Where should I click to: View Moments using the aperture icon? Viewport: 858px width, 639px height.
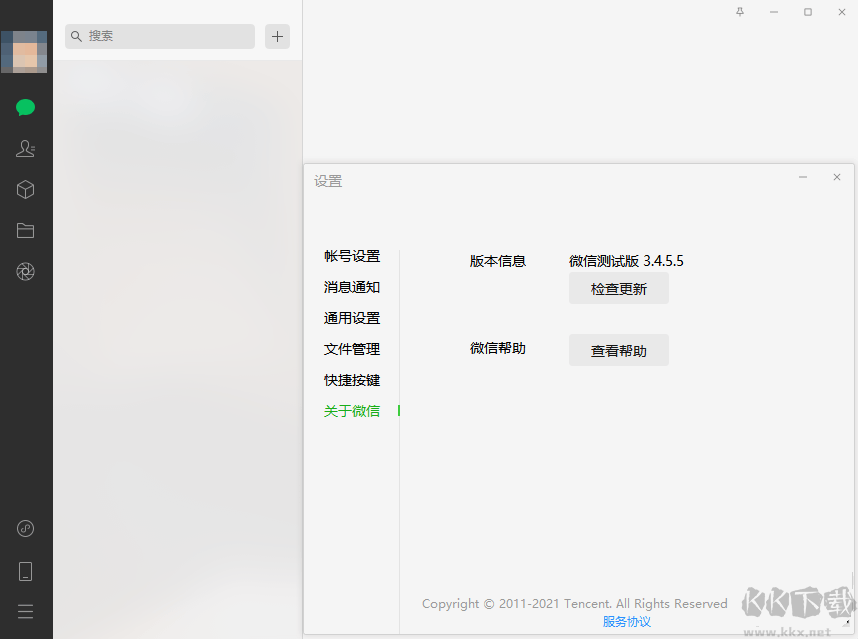[25, 271]
